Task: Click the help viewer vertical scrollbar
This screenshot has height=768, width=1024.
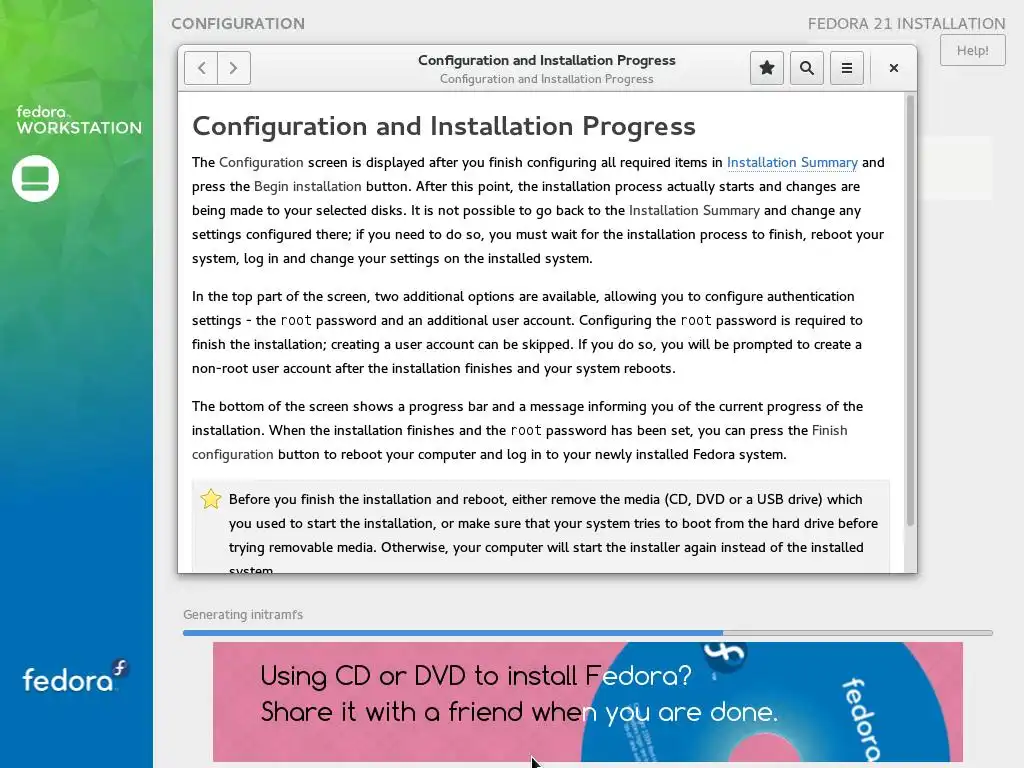Action: click(x=910, y=310)
